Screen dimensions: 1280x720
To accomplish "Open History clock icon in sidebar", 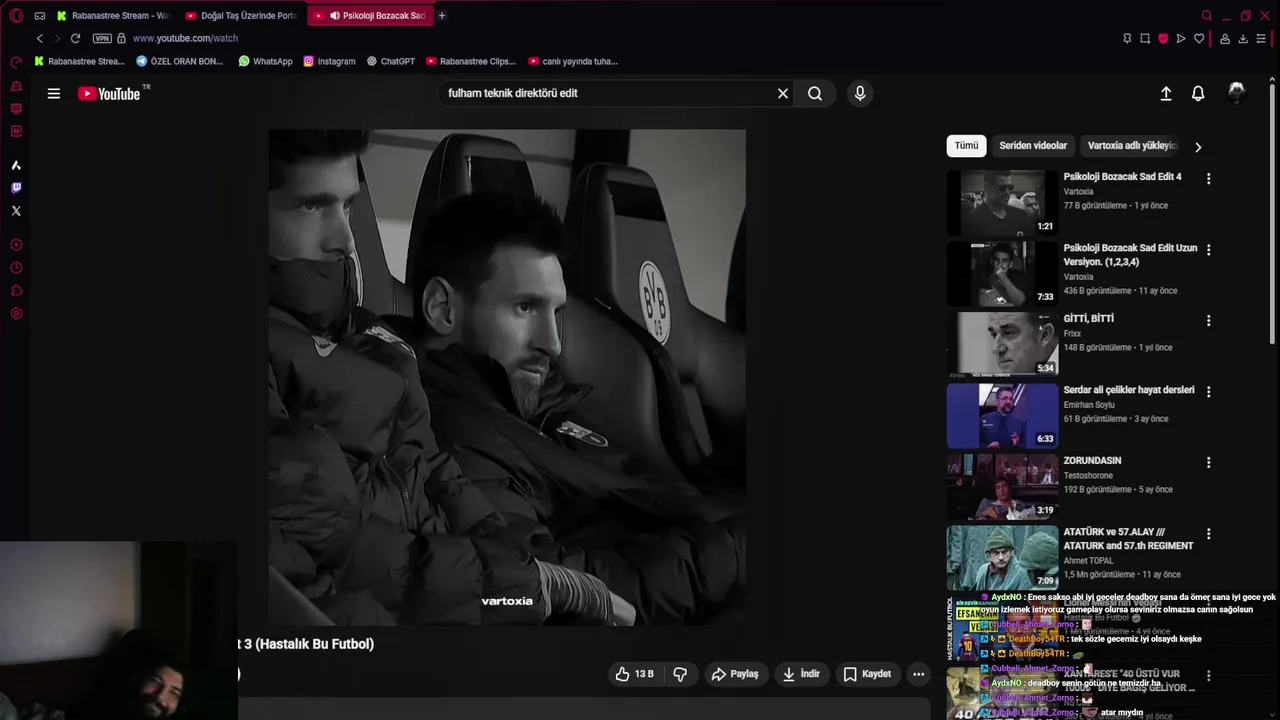I will 16,268.
